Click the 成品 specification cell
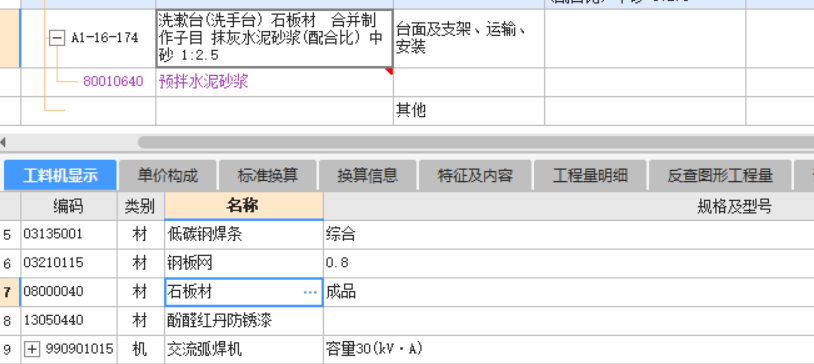The width and height of the screenshot is (814, 364). pyautogui.click(x=568, y=292)
